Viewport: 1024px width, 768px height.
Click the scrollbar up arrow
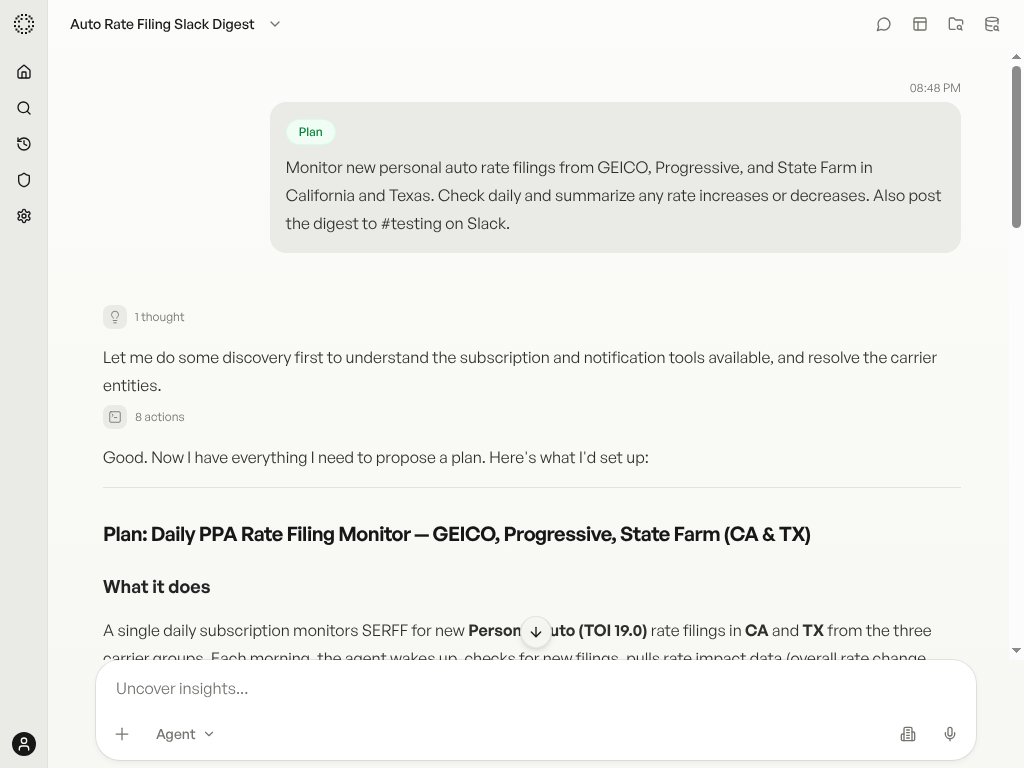pos(1016,57)
